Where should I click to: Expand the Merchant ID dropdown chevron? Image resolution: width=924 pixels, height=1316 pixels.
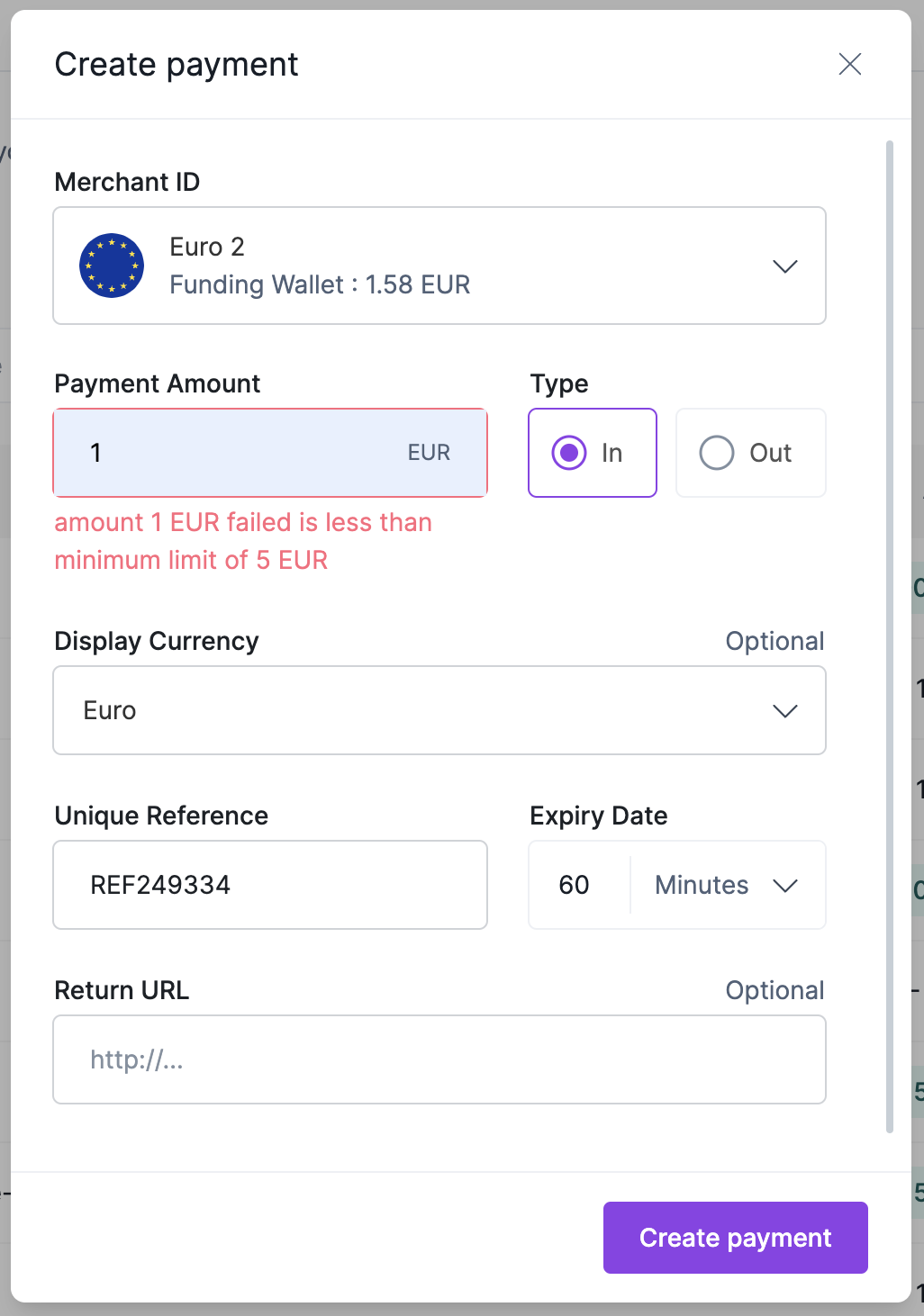coord(785,266)
